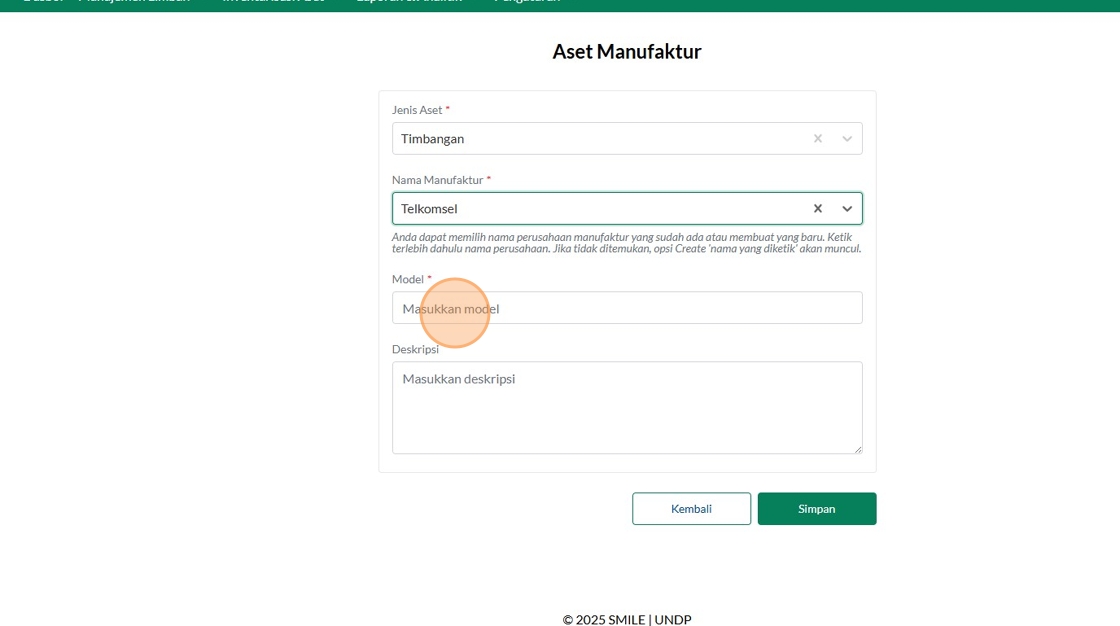Click the Timbangan value in Jenis Aset
This screenshot has height=626, width=1120.
tap(432, 139)
